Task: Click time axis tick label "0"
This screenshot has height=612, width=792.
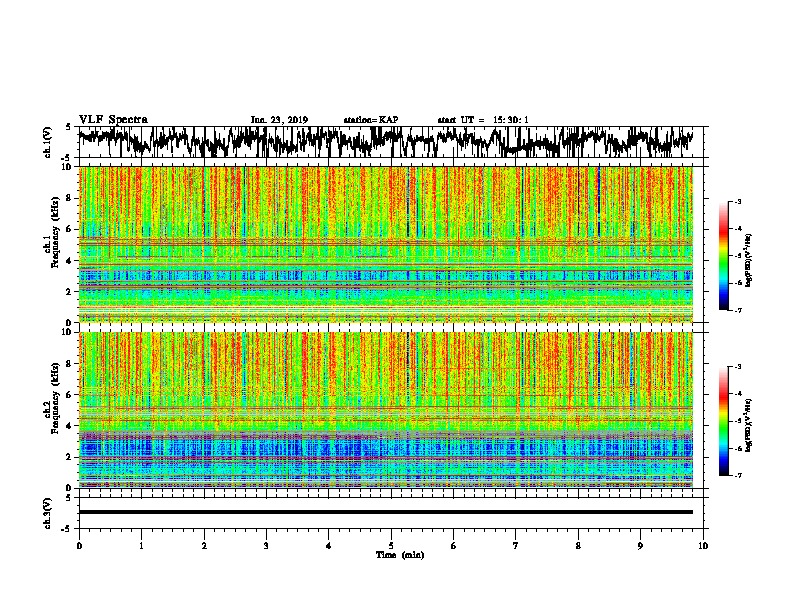Action: point(79,546)
